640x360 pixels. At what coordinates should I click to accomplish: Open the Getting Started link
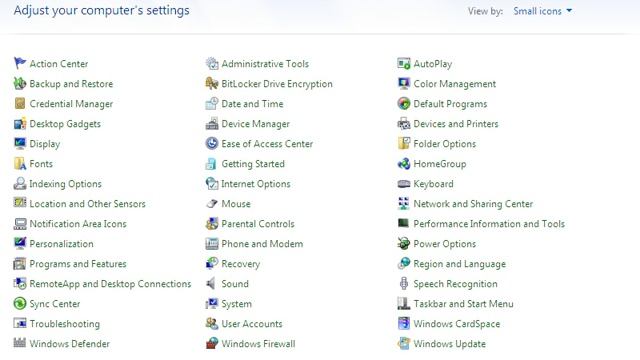pos(253,164)
